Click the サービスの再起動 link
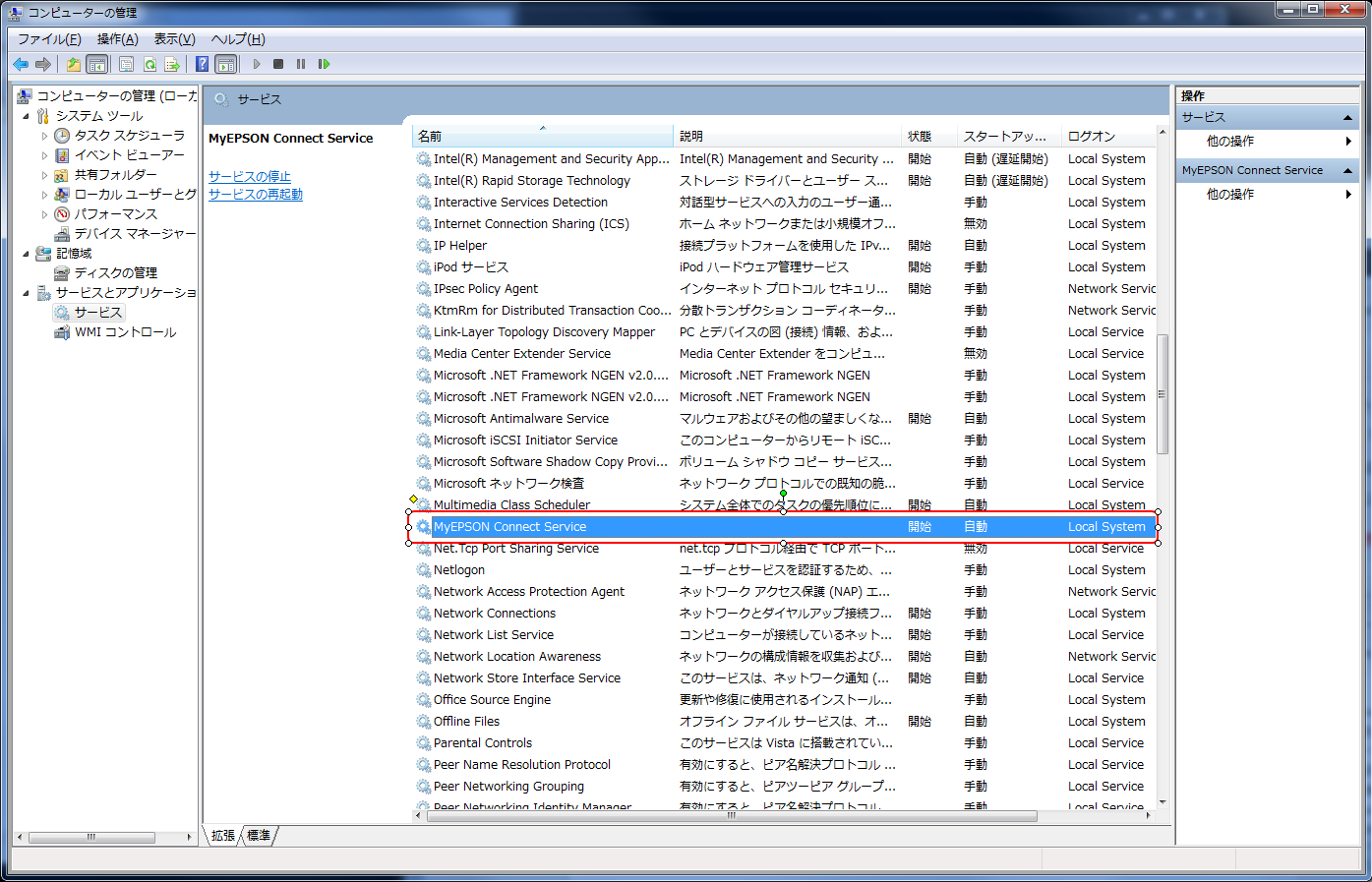Screen dimensions: 1372x882 (256, 194)
